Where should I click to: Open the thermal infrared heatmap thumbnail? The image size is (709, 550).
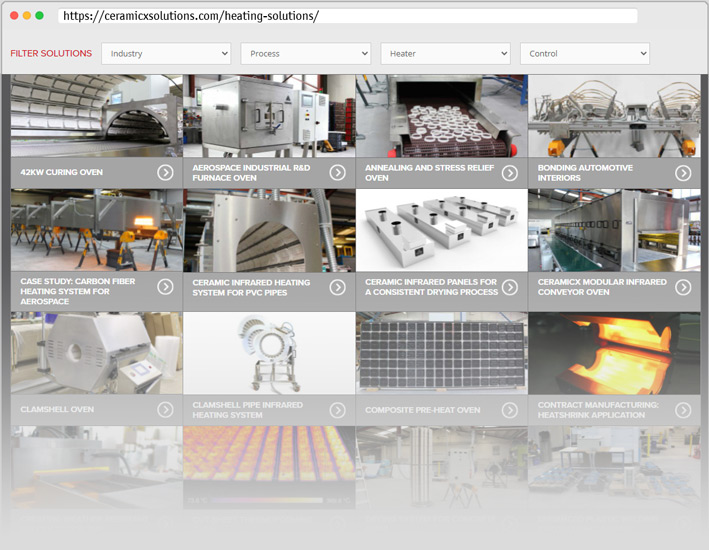coord(269,467)
